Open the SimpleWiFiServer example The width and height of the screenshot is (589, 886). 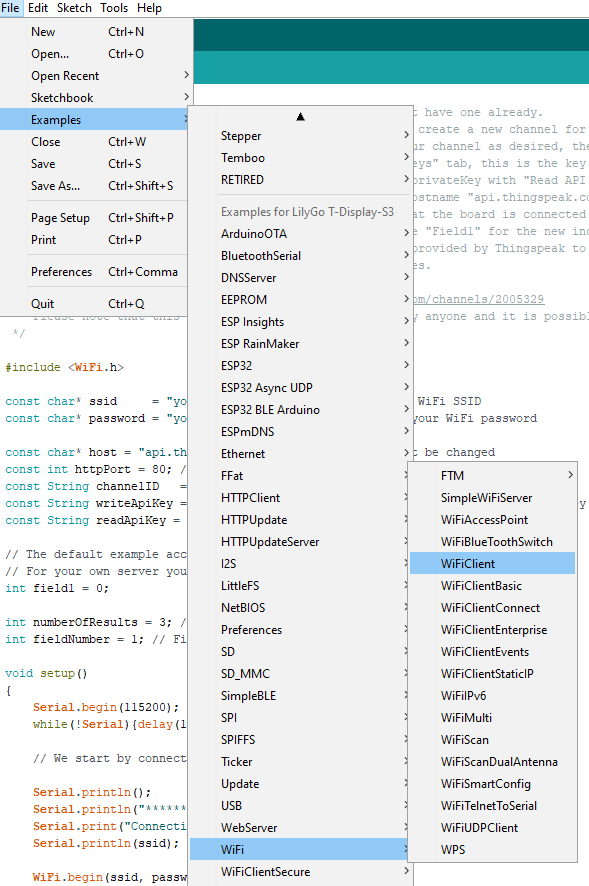coord(492,498)
